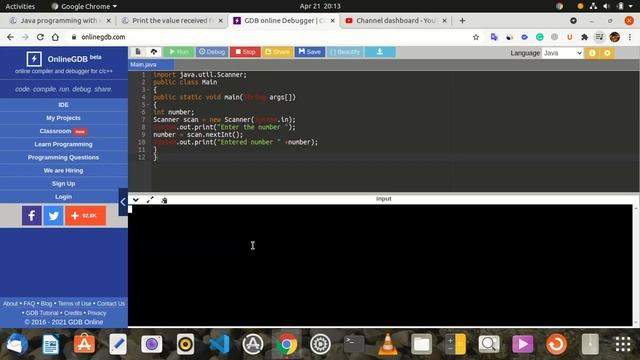Start the Debug session
640x360 pixels.
(211, 52)
